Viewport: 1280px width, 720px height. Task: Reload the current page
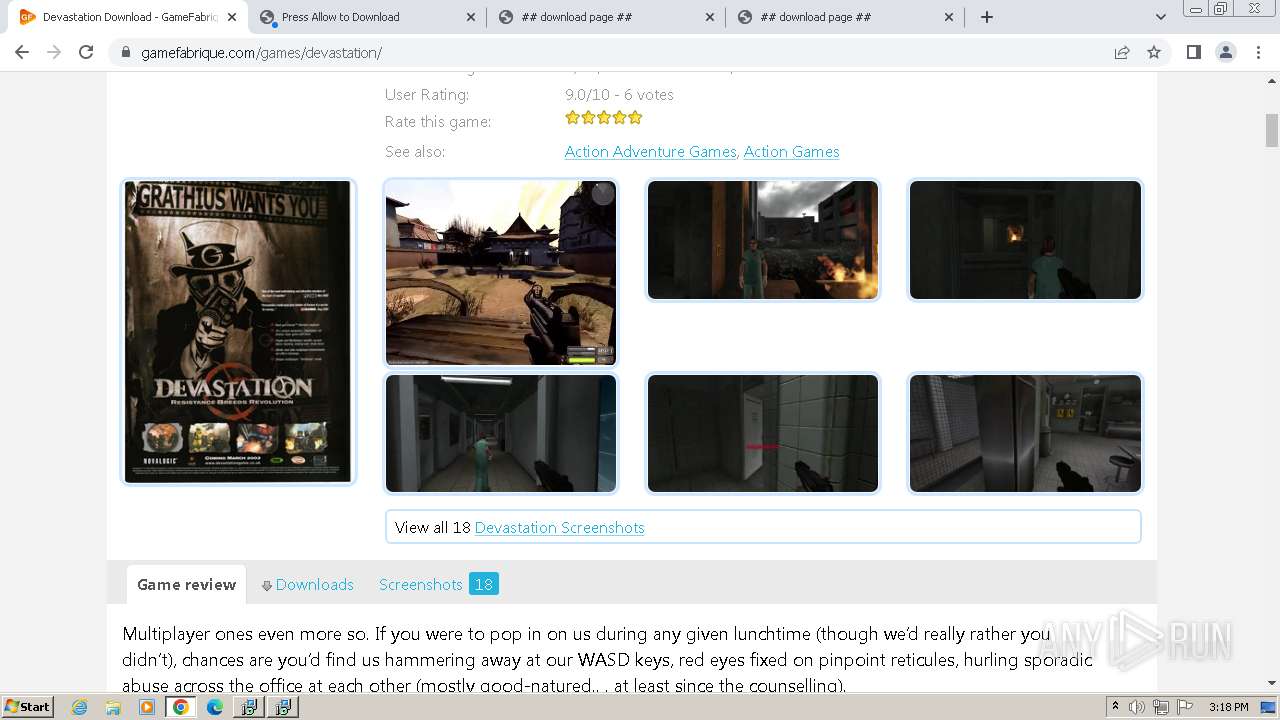pyautogui.click(x=86, y=52)
